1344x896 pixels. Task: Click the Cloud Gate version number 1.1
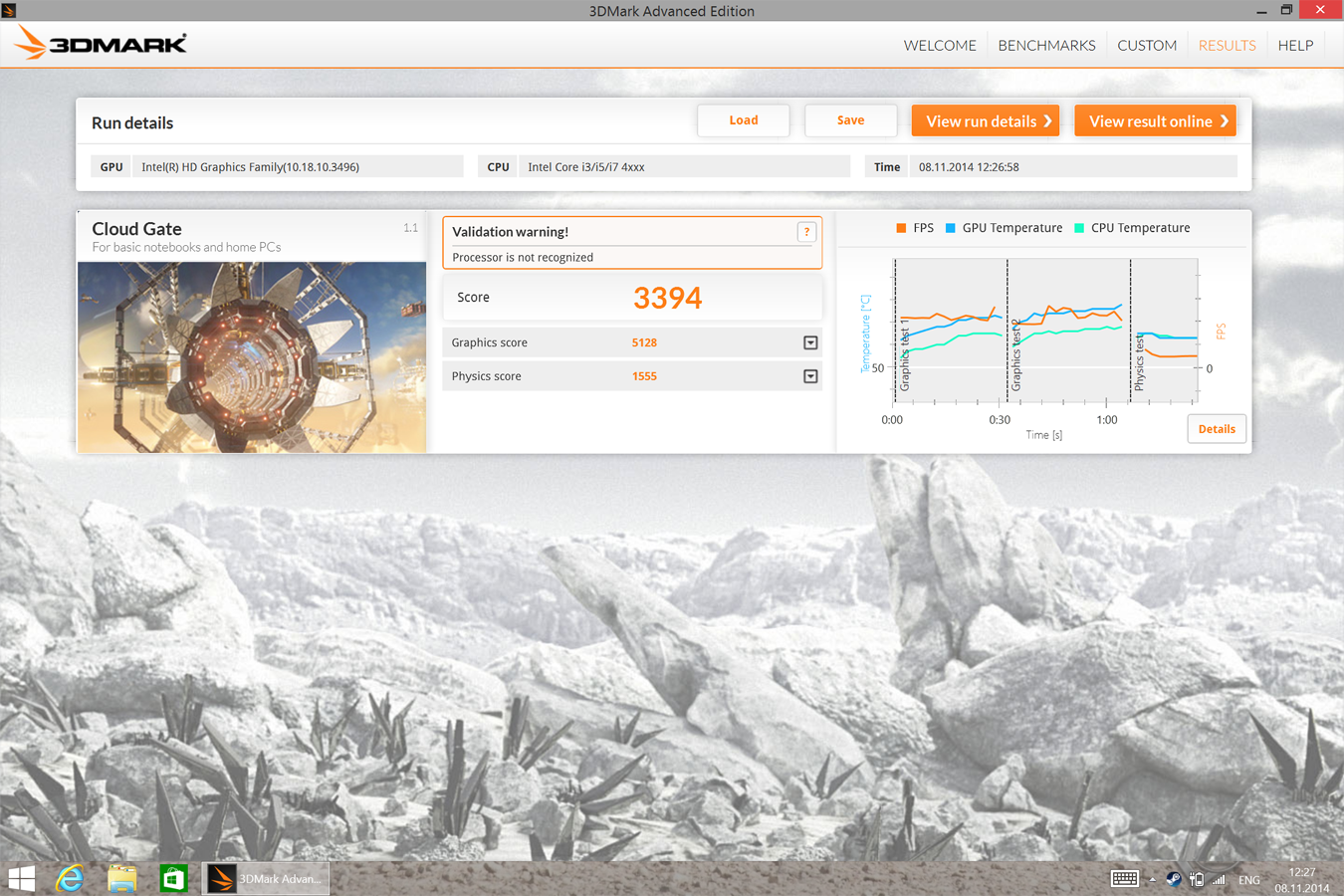(x=410, y=228)
